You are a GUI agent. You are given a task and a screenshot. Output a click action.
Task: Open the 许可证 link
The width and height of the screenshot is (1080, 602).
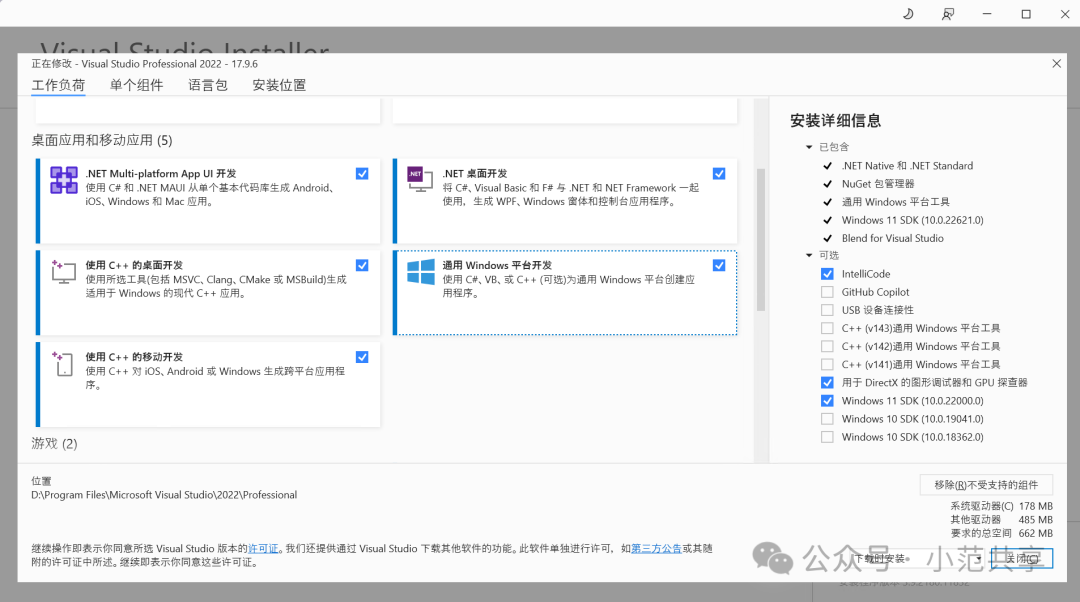[263, 547]
